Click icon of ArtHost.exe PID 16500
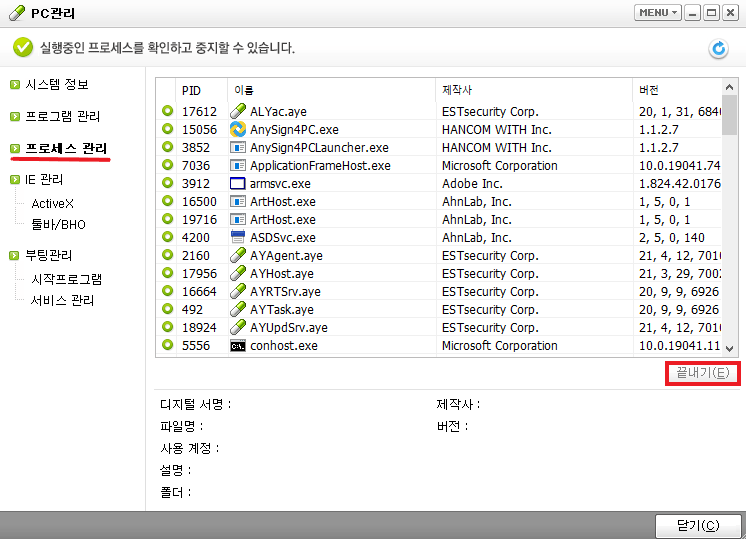Screen dimensions: 746x539 (x=237, y=201)
